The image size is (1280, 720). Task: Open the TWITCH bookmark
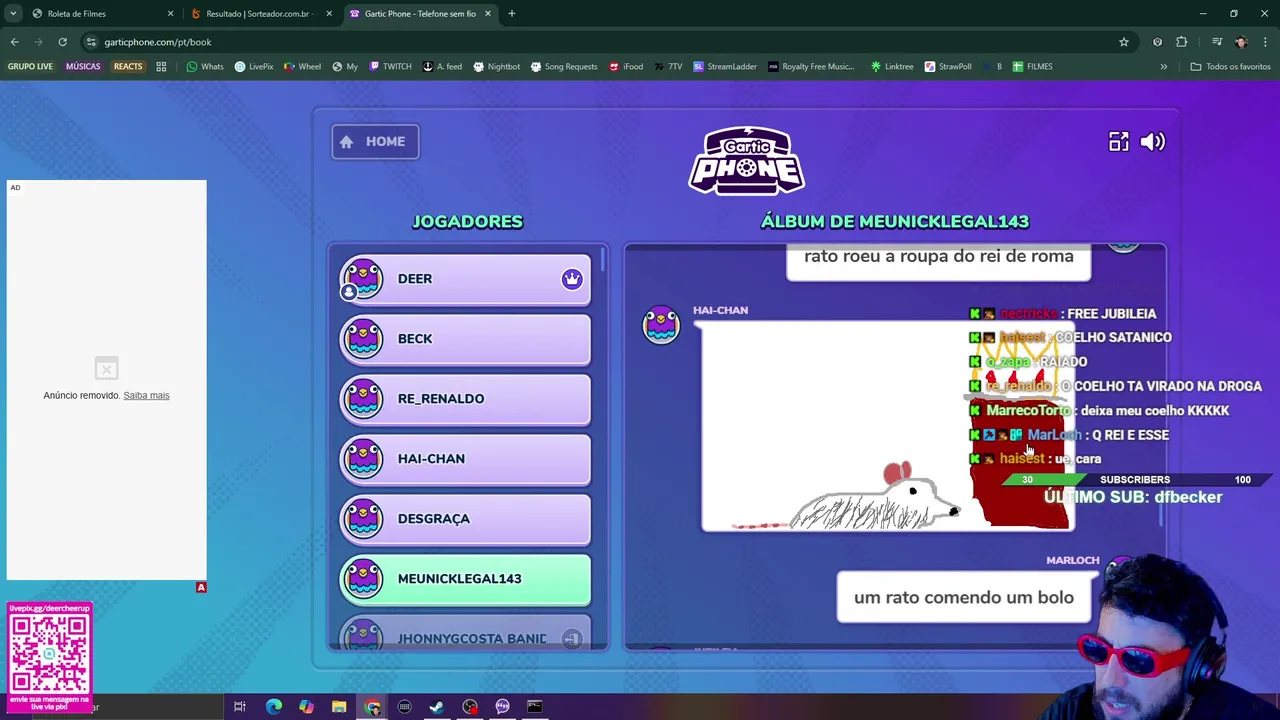[x=390, y=67]
